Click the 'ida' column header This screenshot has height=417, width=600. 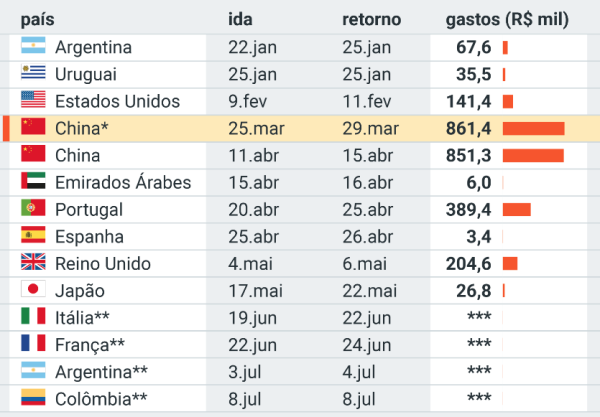(x=240, y=20)
